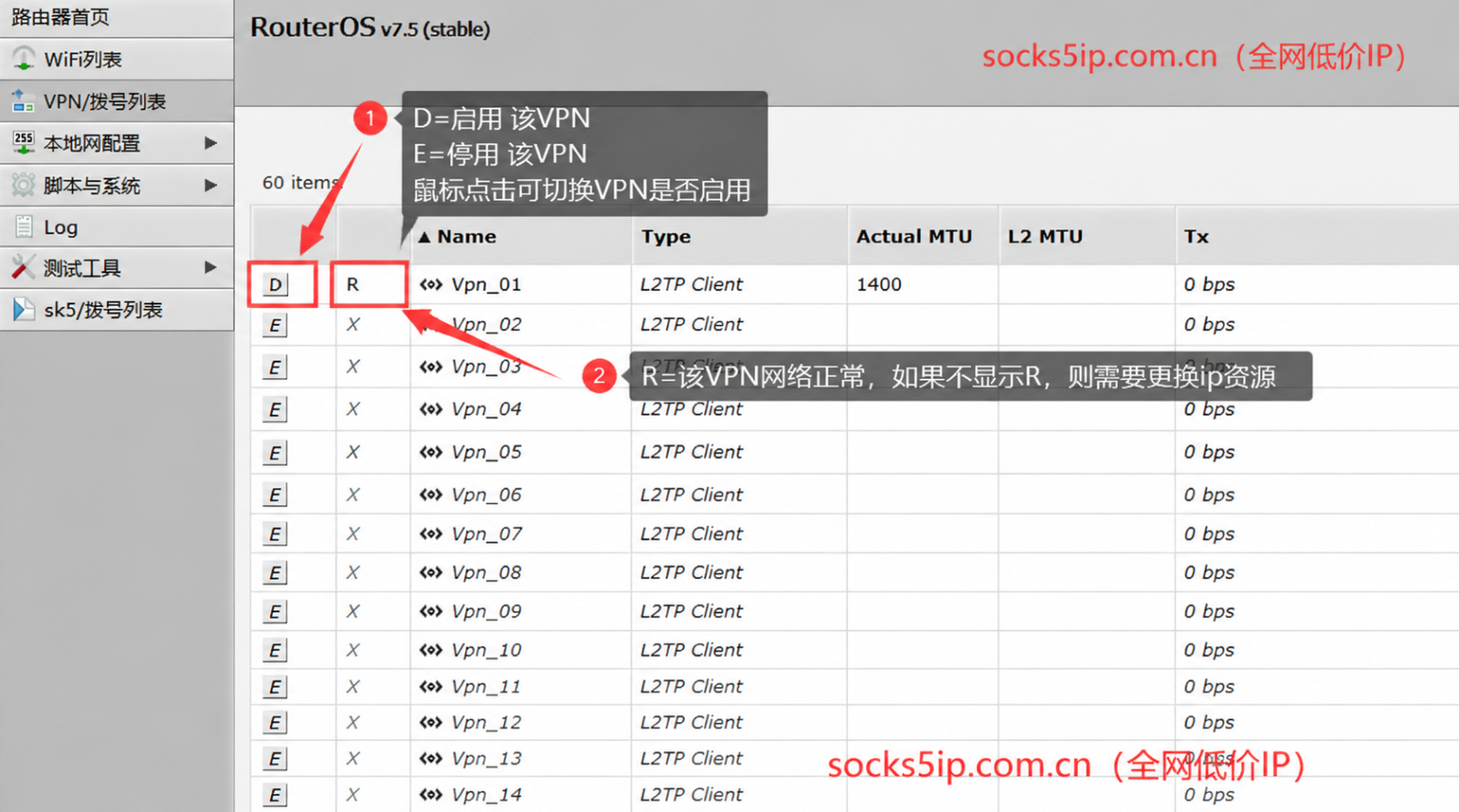
Task: Click VPN/拨号列表 network icon
Action: point(23,101)
